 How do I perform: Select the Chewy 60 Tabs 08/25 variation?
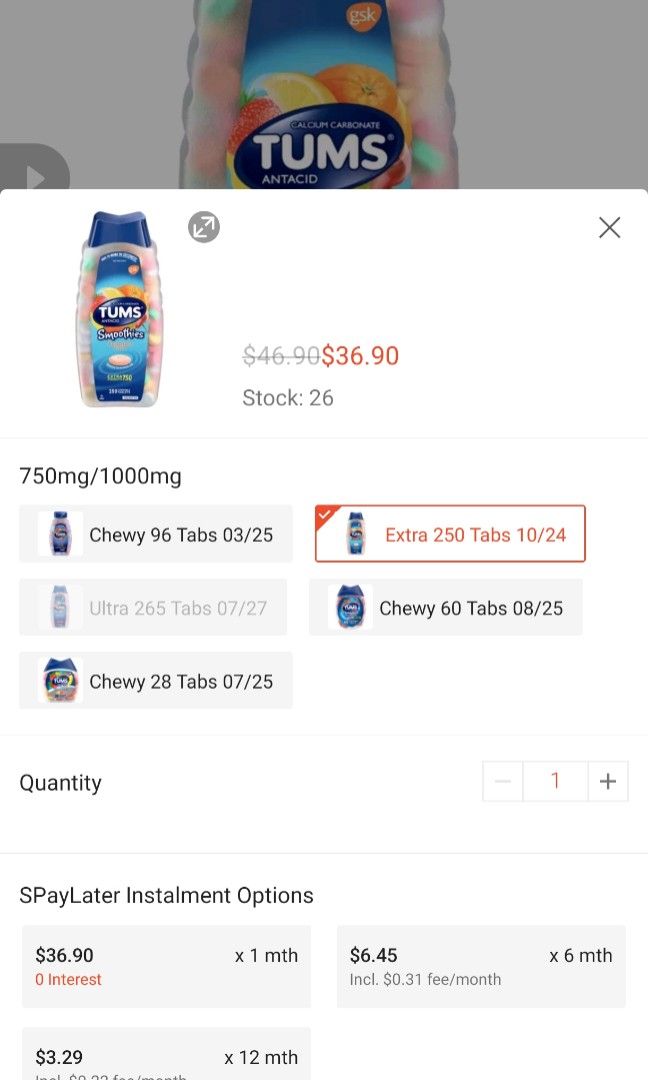point(446,608)
